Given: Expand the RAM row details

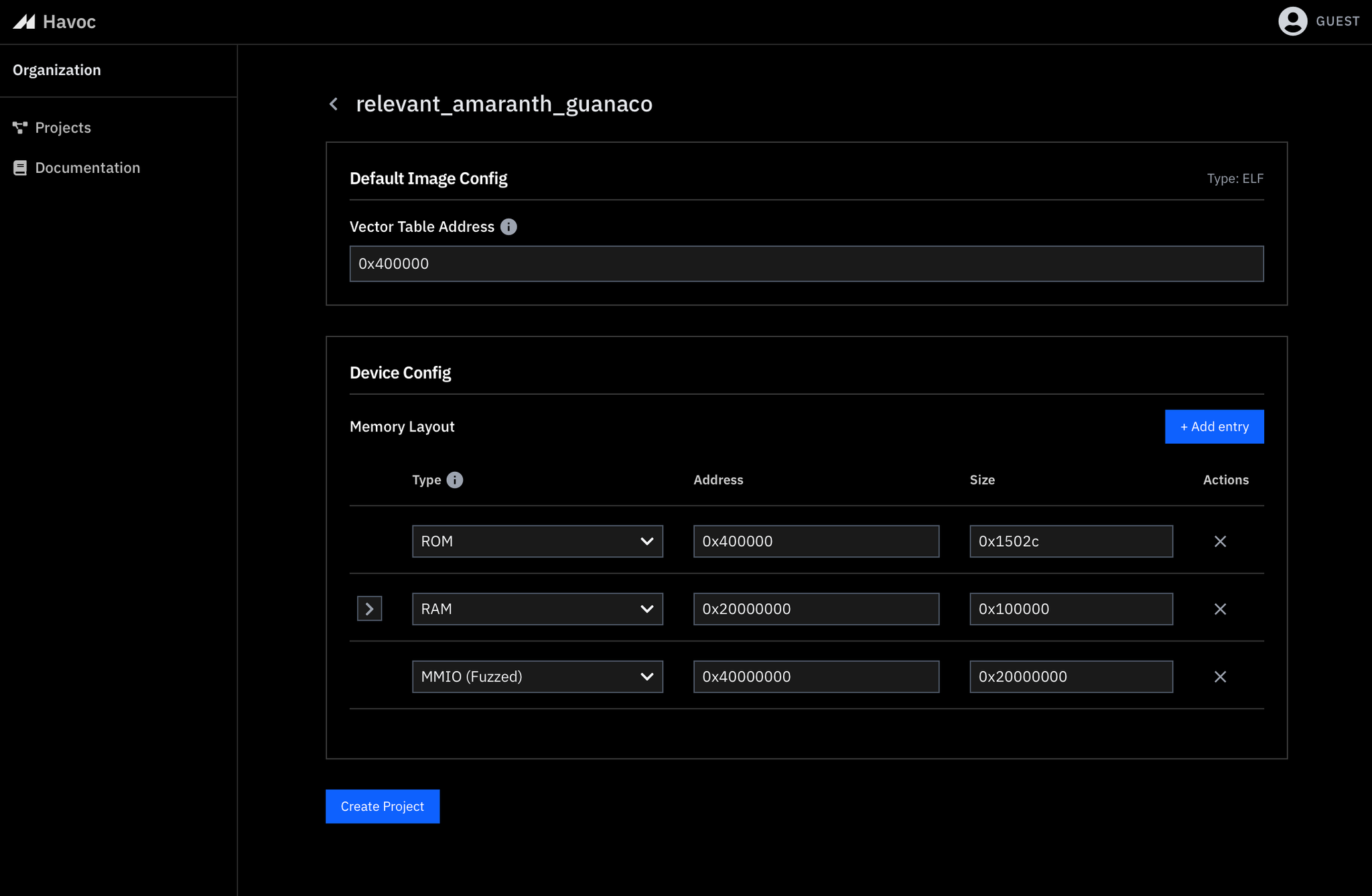Looking at the screenshot, I should pos(369,609).
